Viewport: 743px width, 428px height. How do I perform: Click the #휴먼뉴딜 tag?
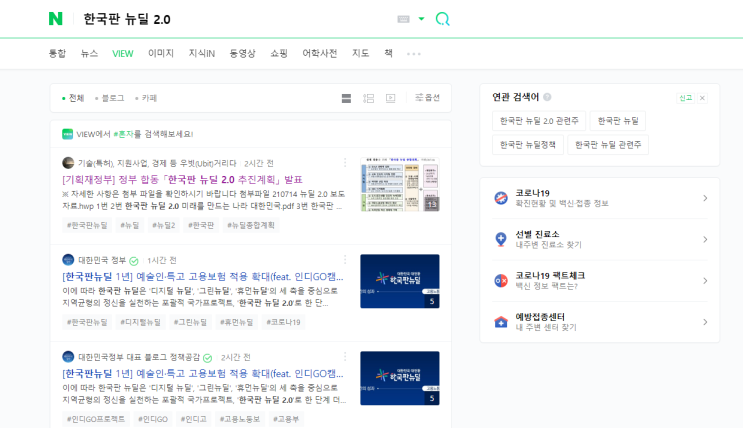click(x=236, y=322)
